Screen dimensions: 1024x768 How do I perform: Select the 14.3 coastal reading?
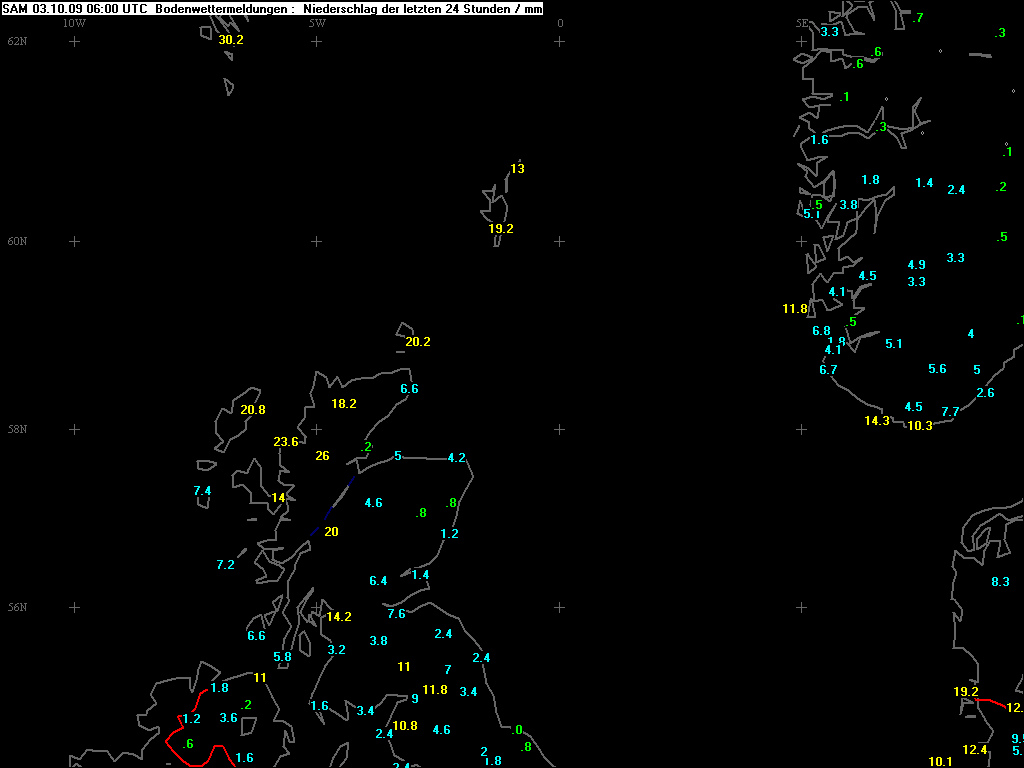(x=877, y=421)
